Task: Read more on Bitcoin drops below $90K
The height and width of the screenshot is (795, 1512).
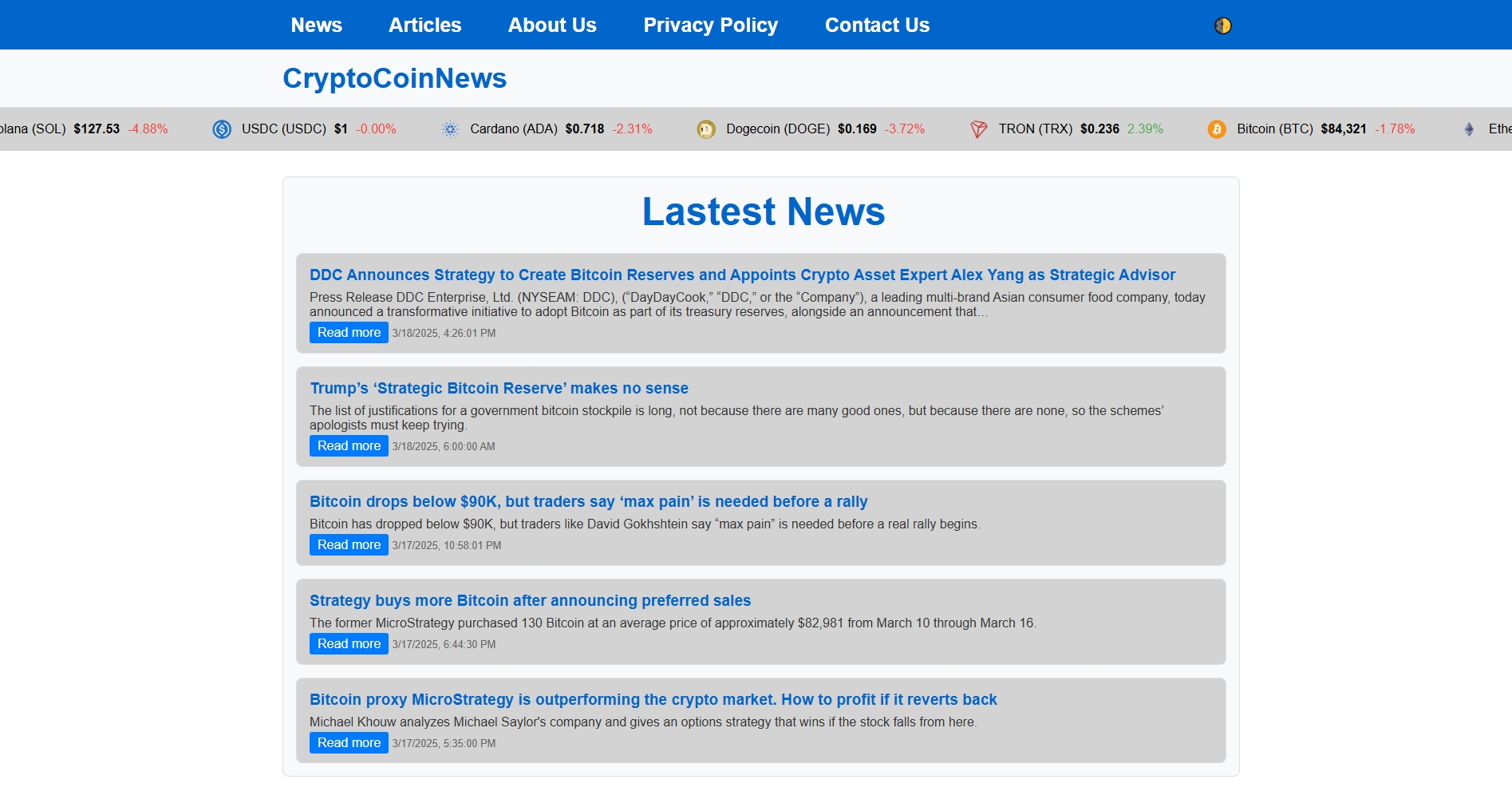Action: [349, 545]
